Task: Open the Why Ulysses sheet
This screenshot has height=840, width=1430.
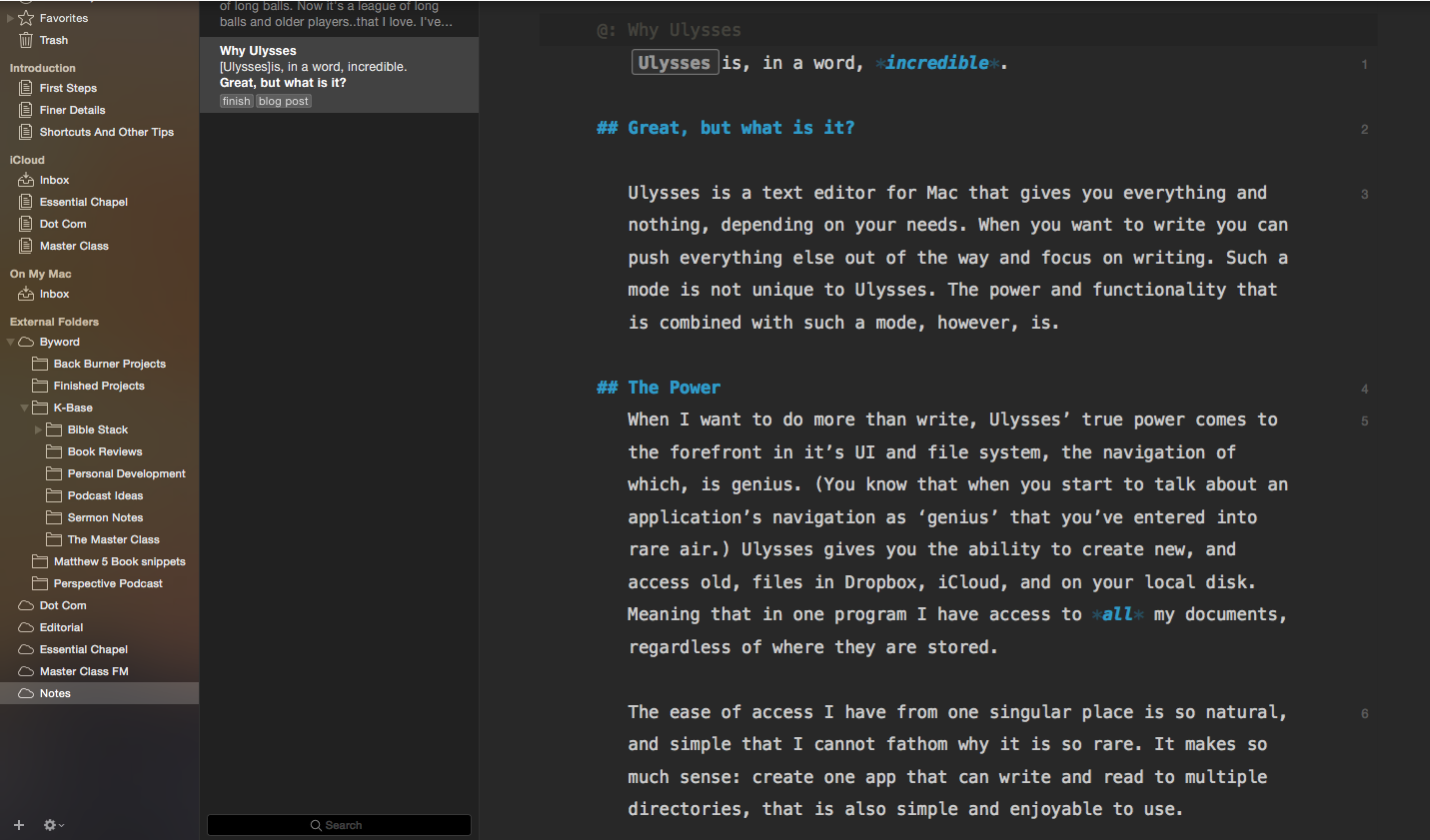Action: [339, 75]
